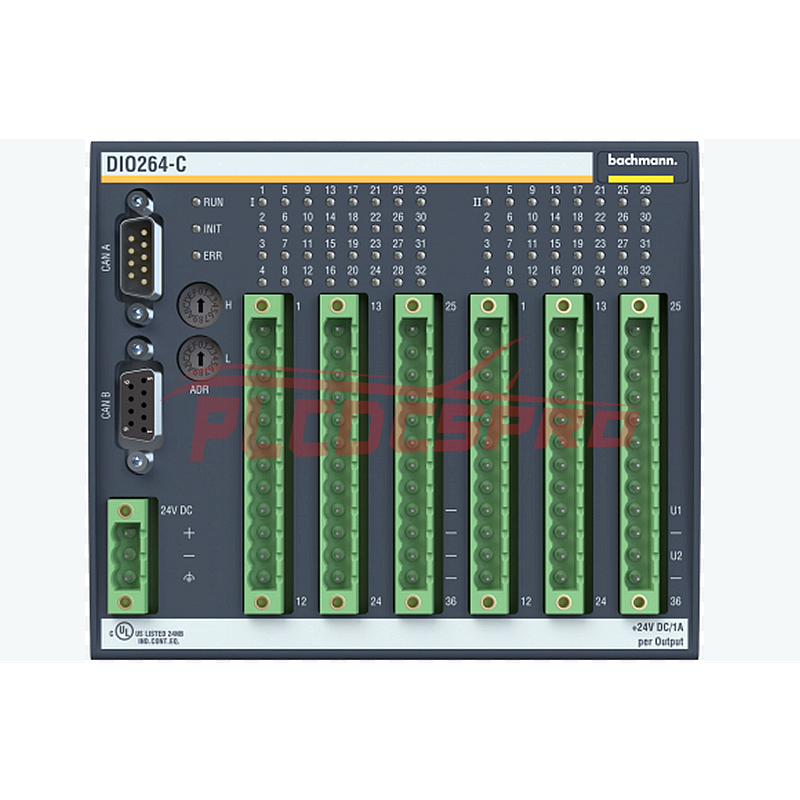This screenshot has width=800, height=800.
Task: Click the ADR label below the rotary switches
Action: click(x=199, y=388)
